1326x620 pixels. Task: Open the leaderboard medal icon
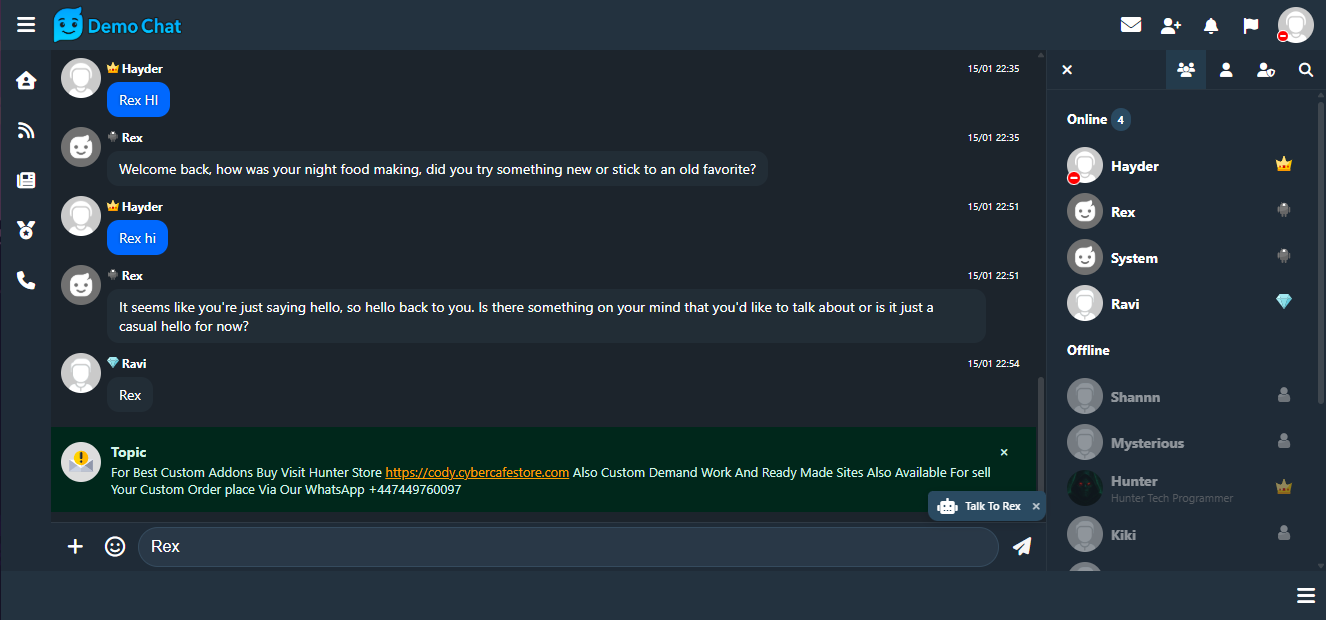(x=26, y=230)
